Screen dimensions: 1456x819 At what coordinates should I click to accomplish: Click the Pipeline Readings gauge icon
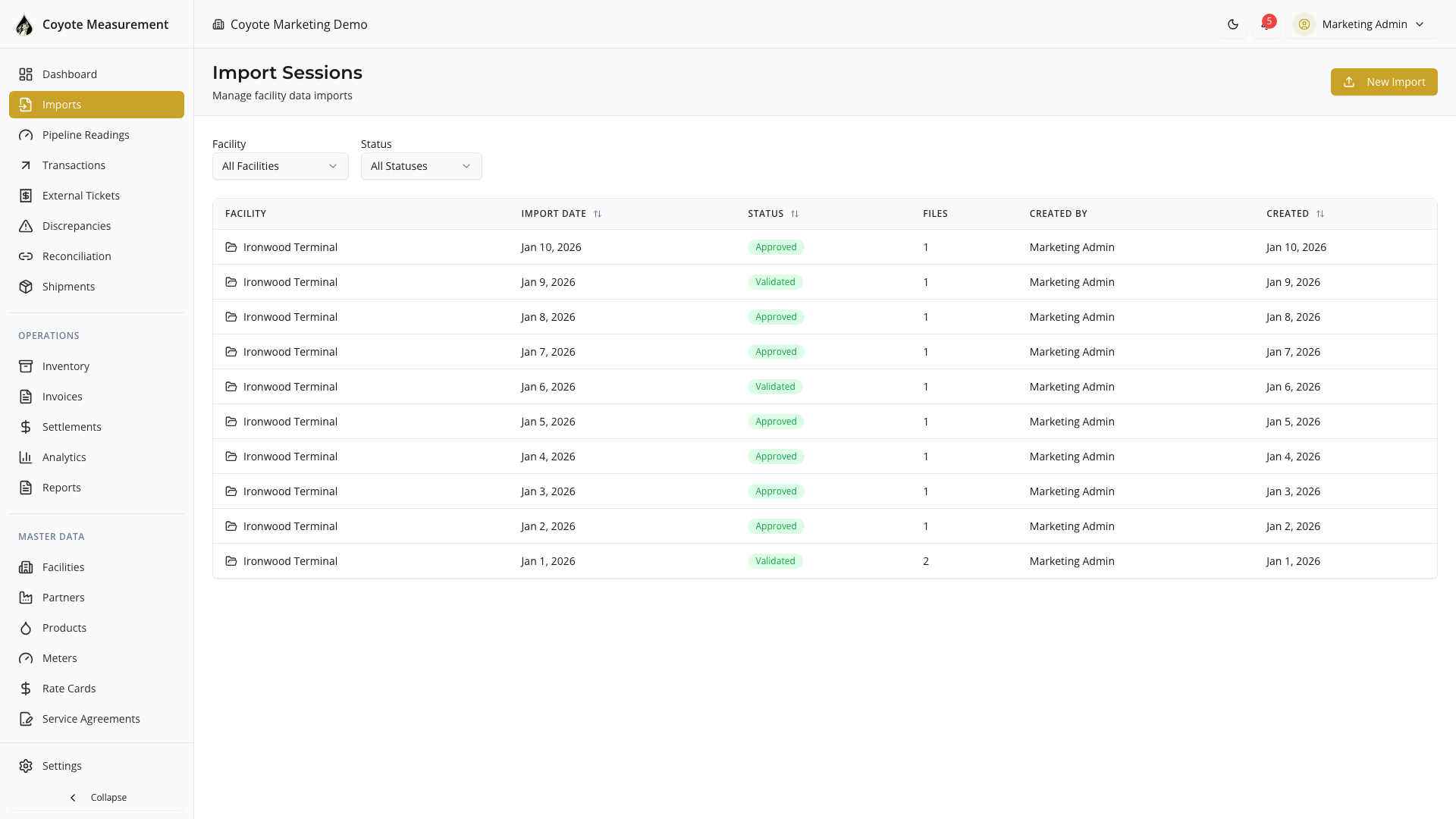[x=26, y=135]
